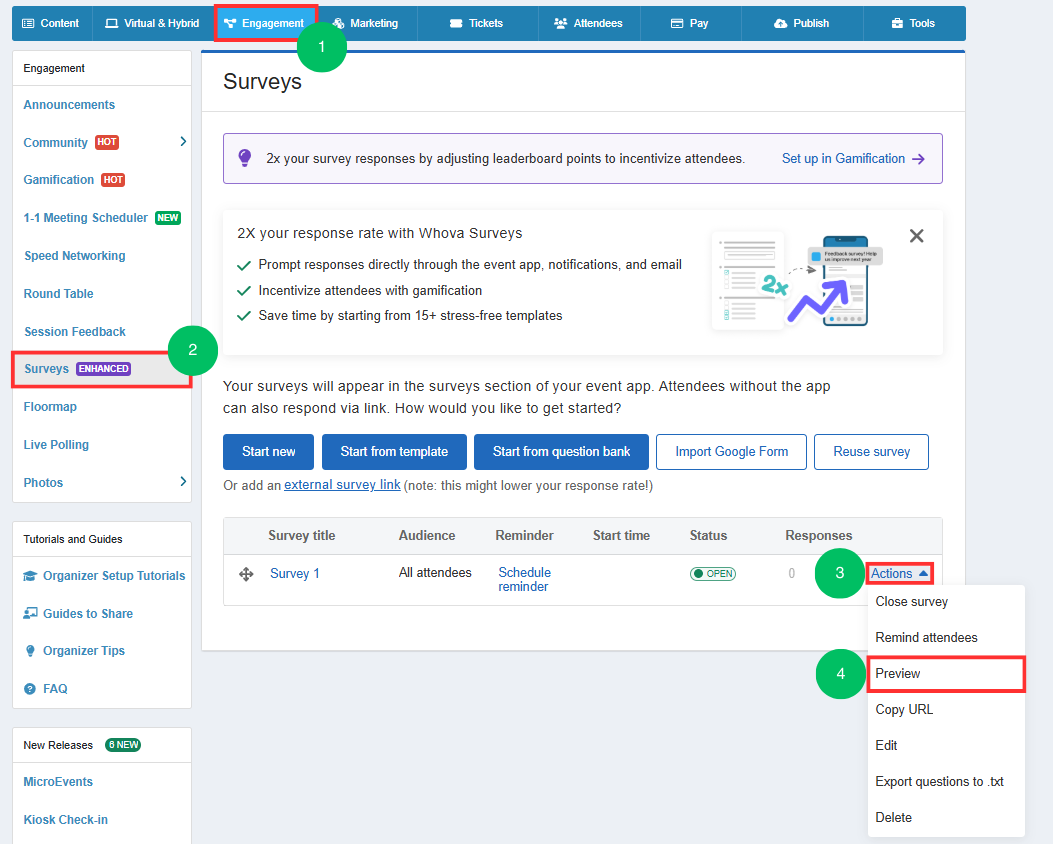
Task: Choose Remind attendees from Actions menu
Action: [x=926, y=638]
